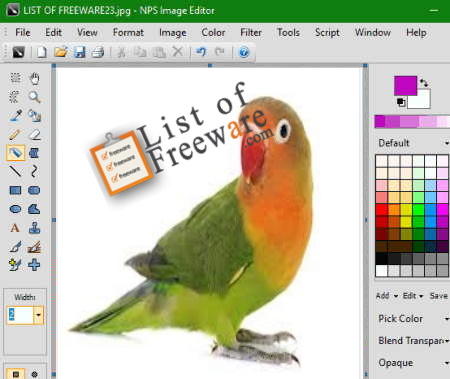Screen dimensions: 450x379
Task: Select the straight line tool
Action: (x=15, y=172)
